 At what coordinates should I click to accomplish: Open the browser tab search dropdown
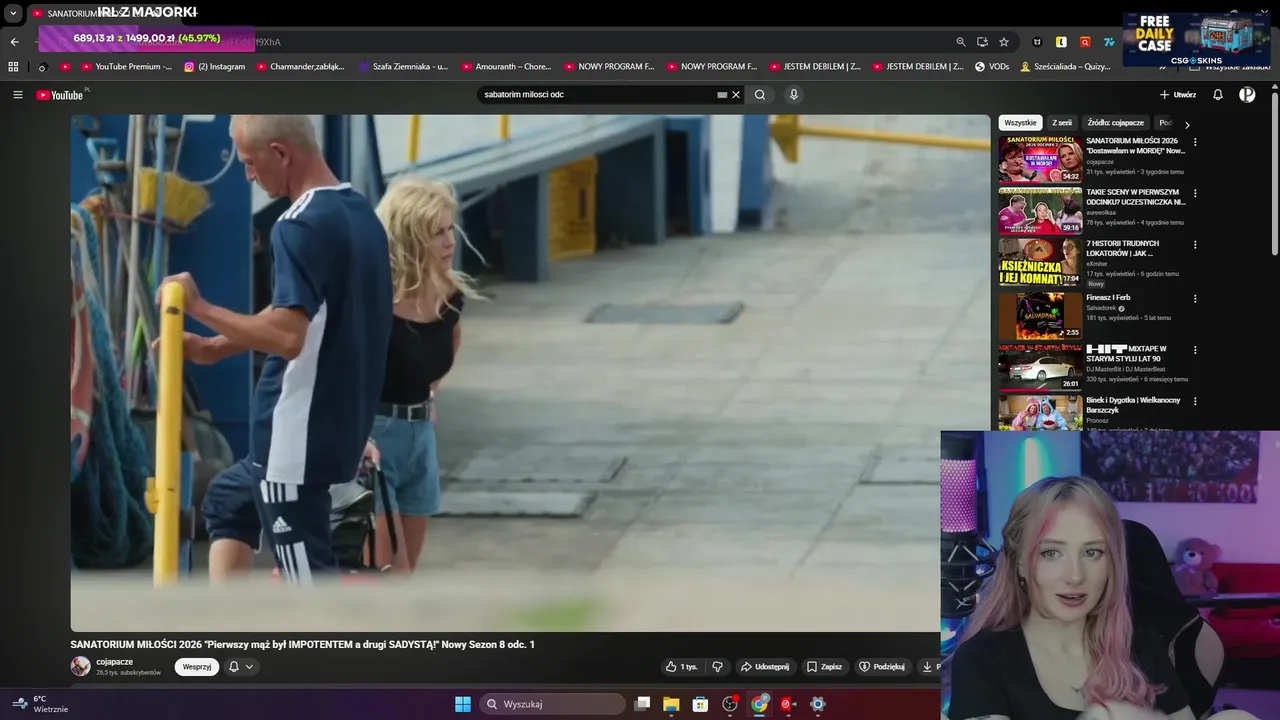pyautogui.click(x=13, y=14)
